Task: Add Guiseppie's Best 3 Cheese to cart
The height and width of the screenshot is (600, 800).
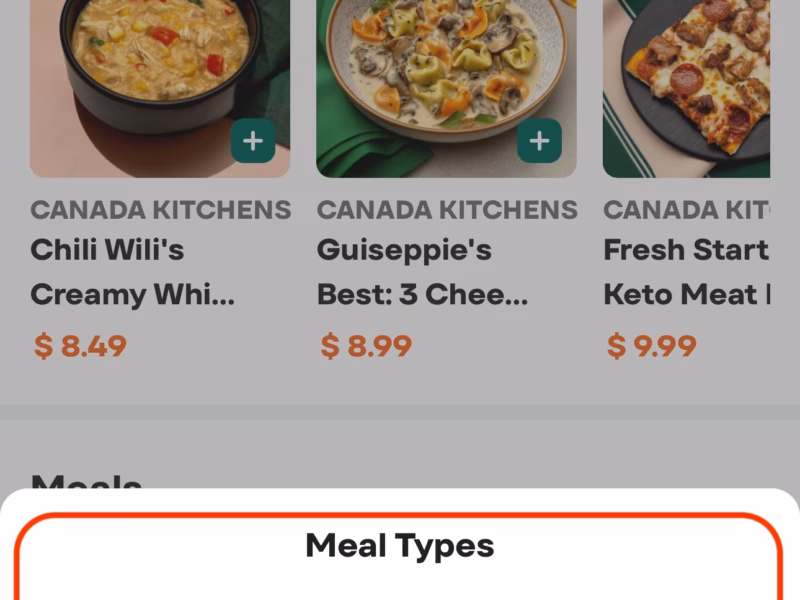Action: (x=539, y=141)
